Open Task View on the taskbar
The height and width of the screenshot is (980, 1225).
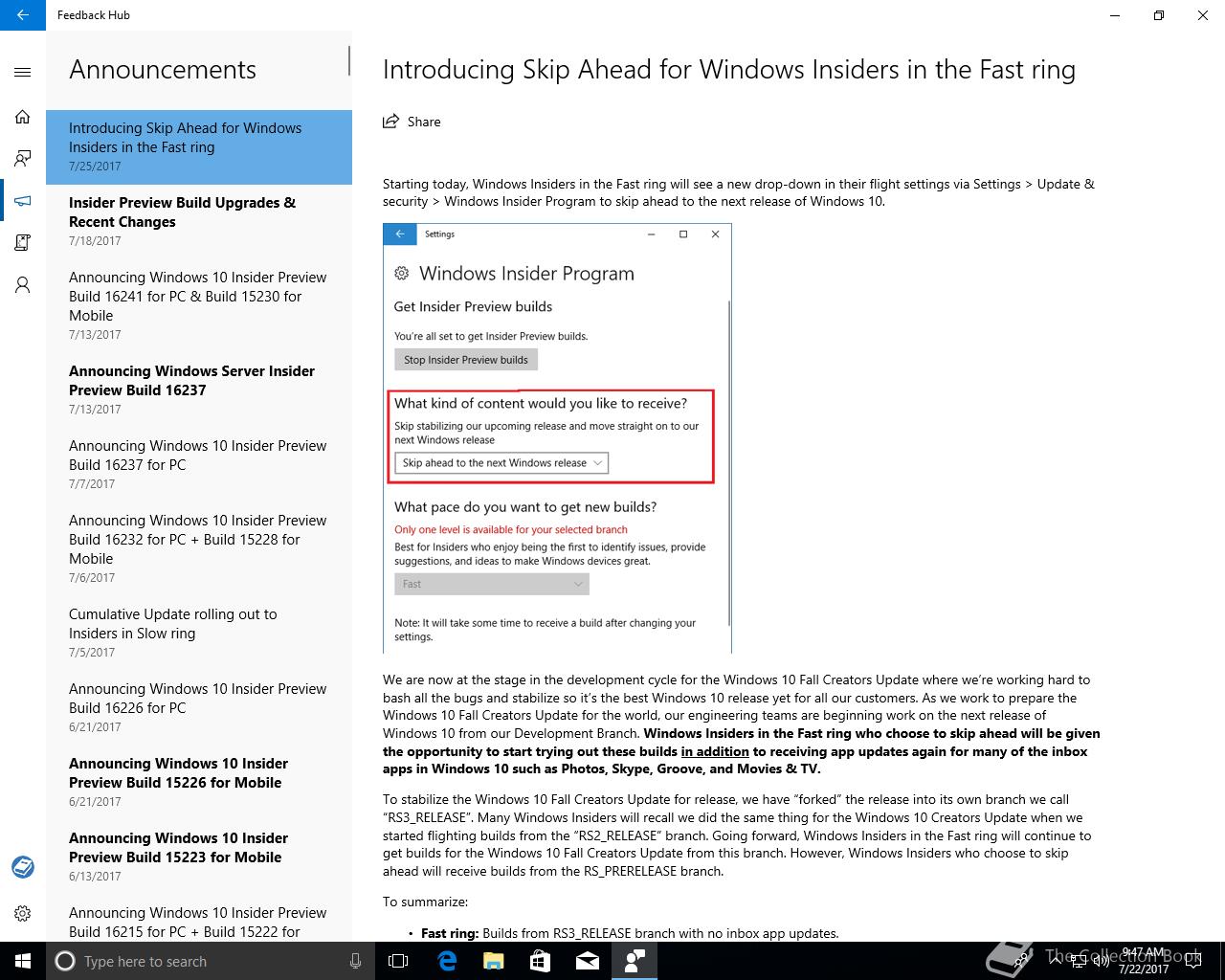tap(398, 961)
